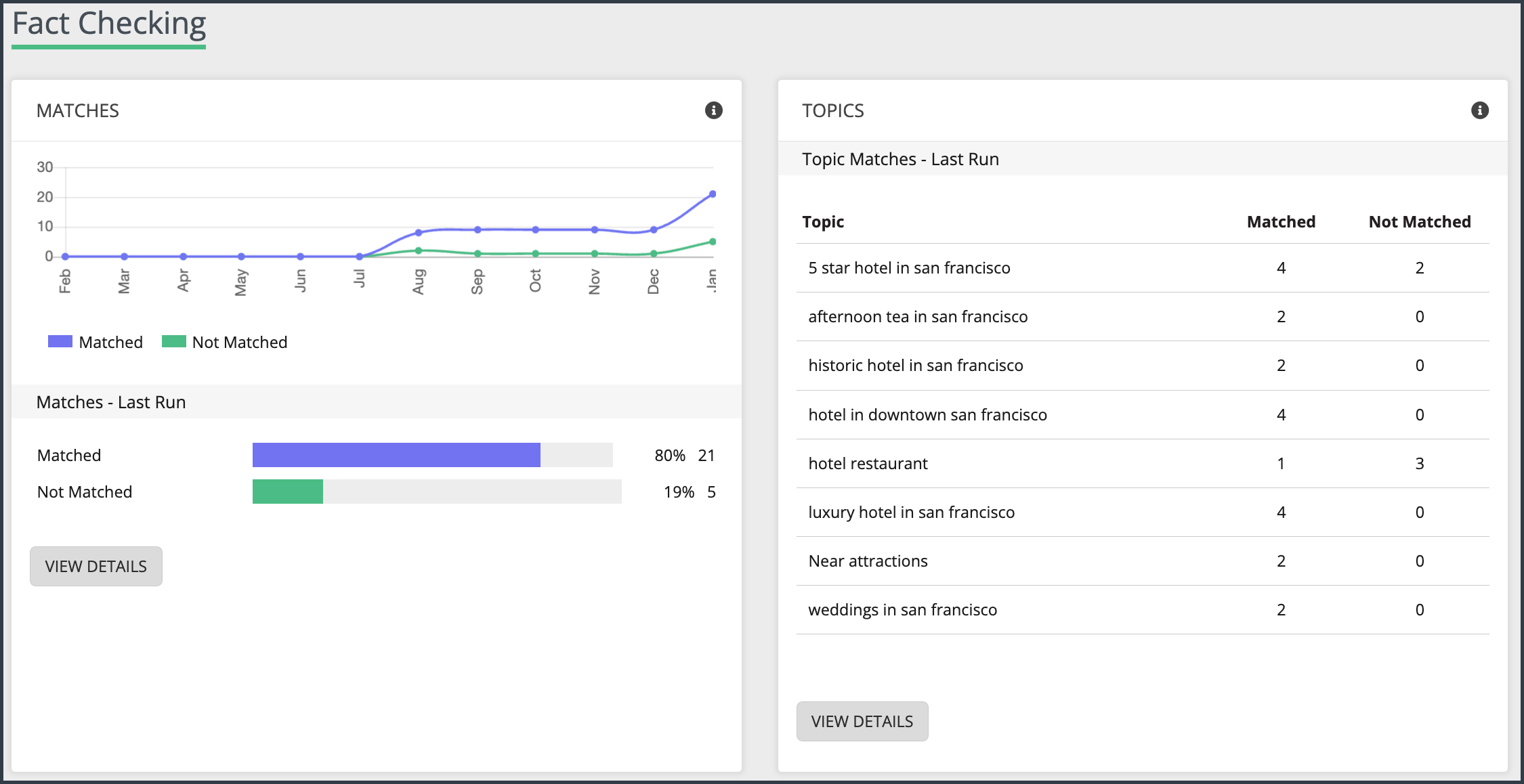The image size is (1524, 784).
Task: Click the July data point where lines diverge
Action: [x=360, y=256]
